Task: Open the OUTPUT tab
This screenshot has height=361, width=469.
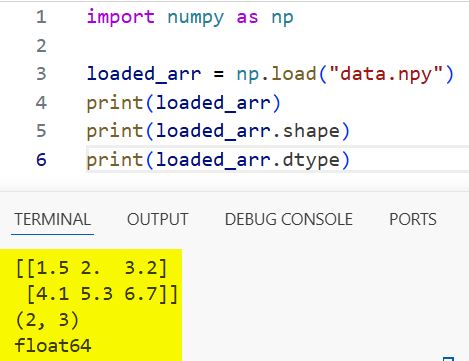Action: [x=158, y=219]
